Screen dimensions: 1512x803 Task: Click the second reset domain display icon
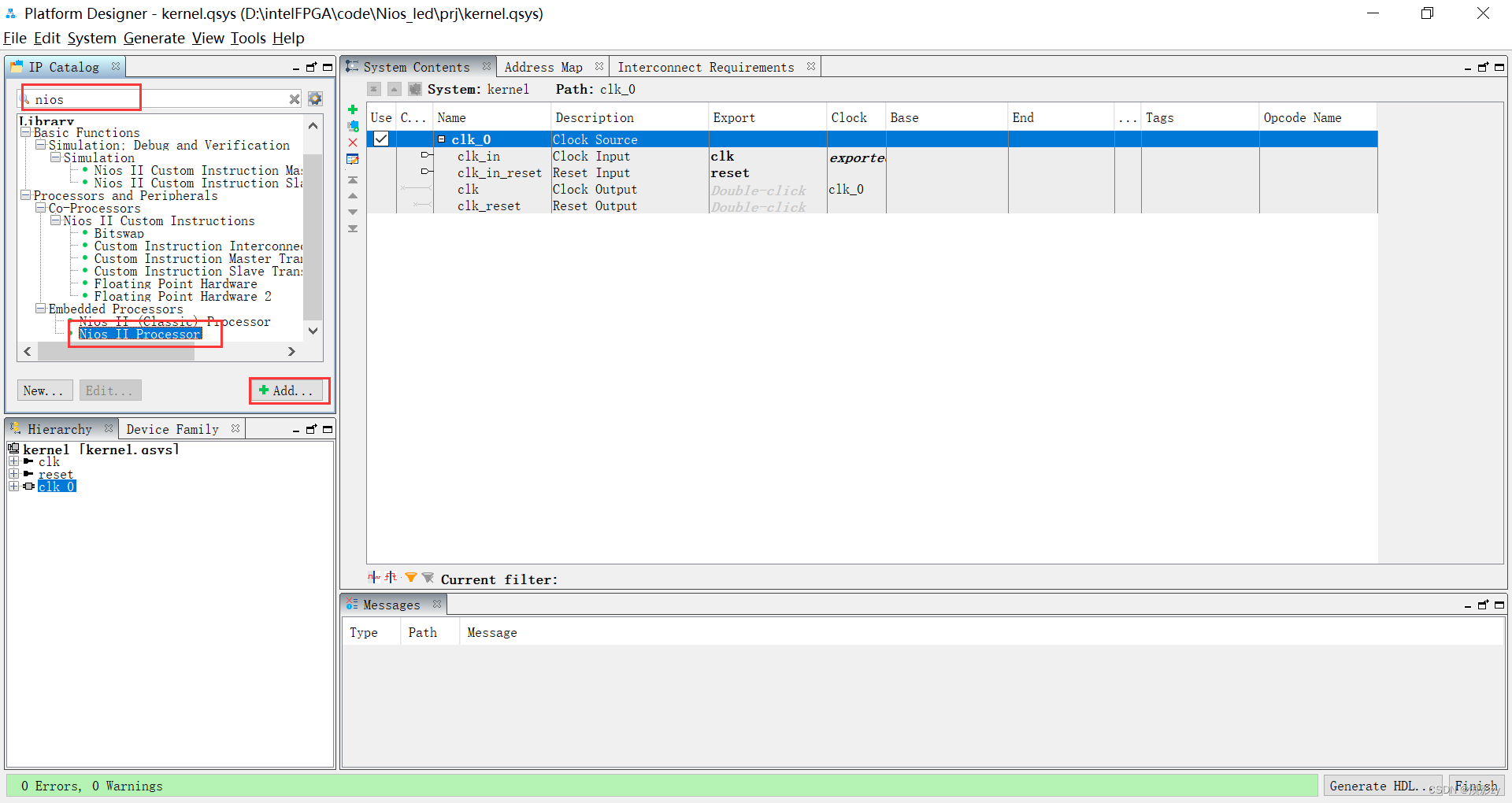(x=391, y=577)
